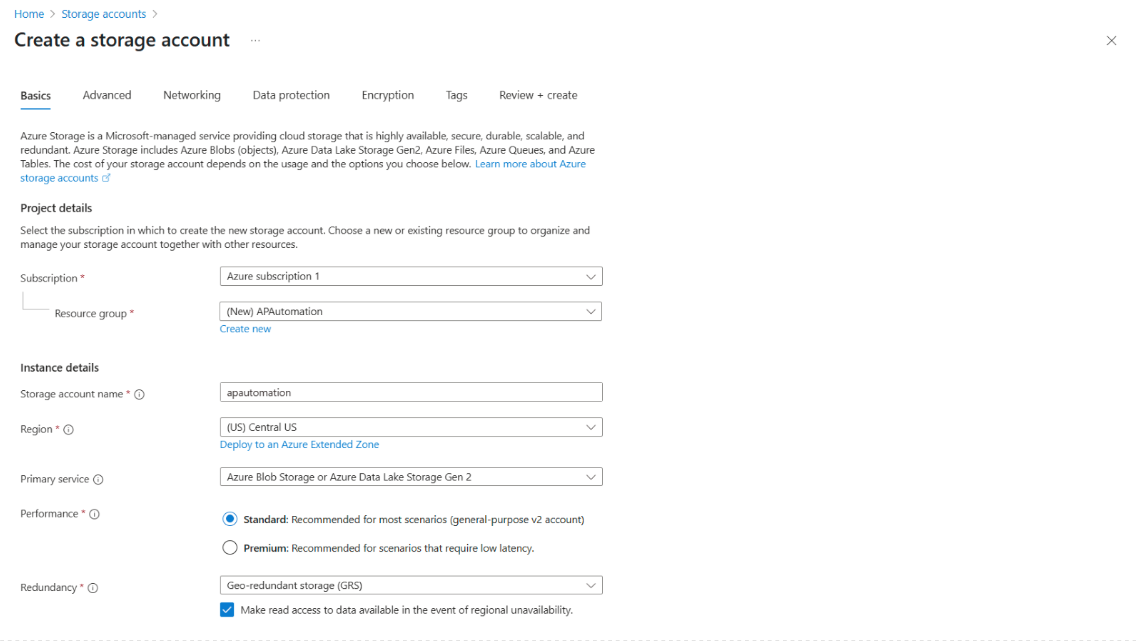Select Premium performance radio button
The height and width of the screenshot is (641, 1136).
point(230,548)
